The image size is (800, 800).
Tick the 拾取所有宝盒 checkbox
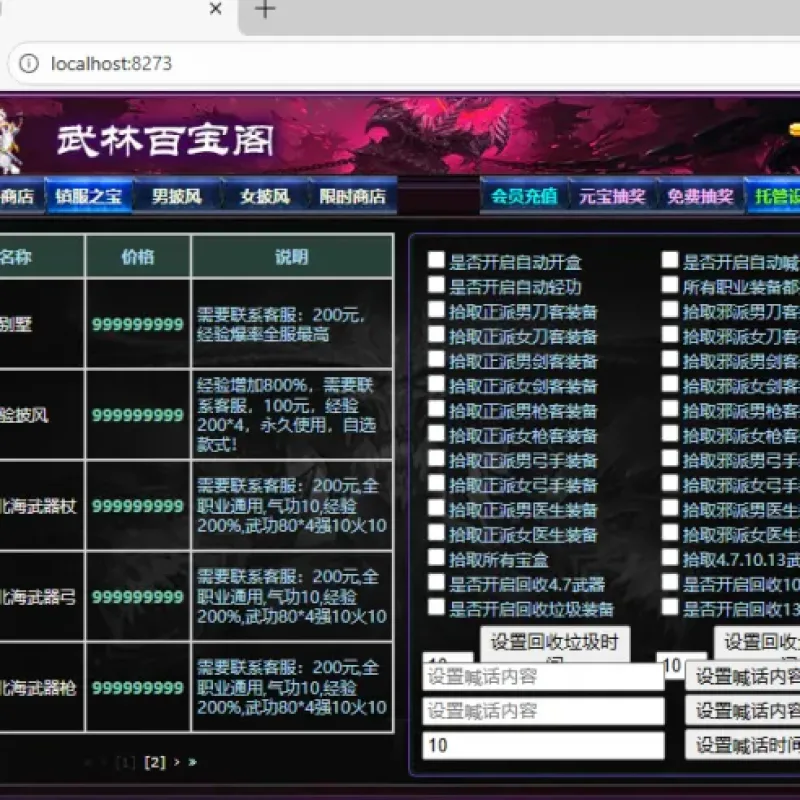tap(436, 557)
